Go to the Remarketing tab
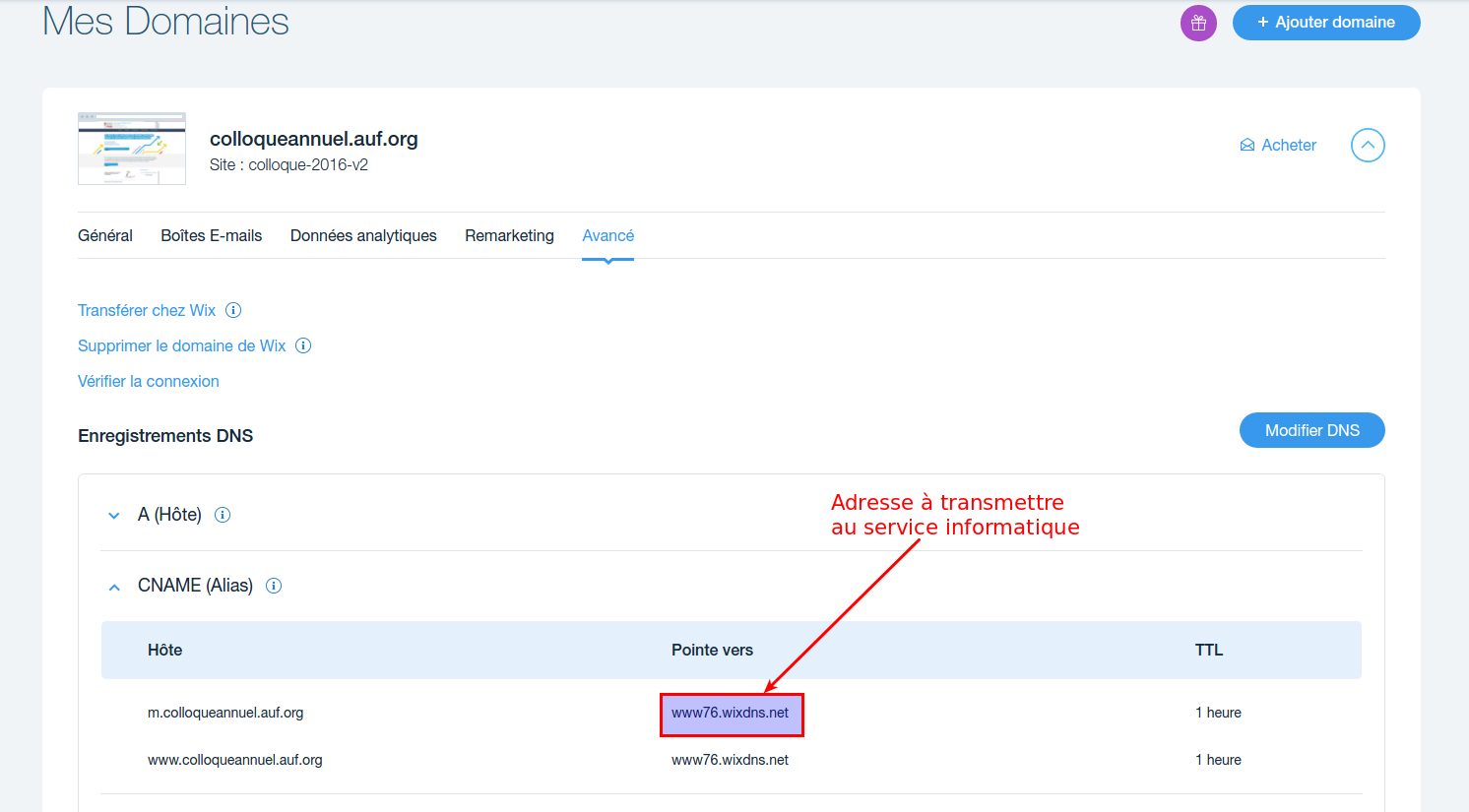Screen dimensions: 1469x812 click(509, 235)
